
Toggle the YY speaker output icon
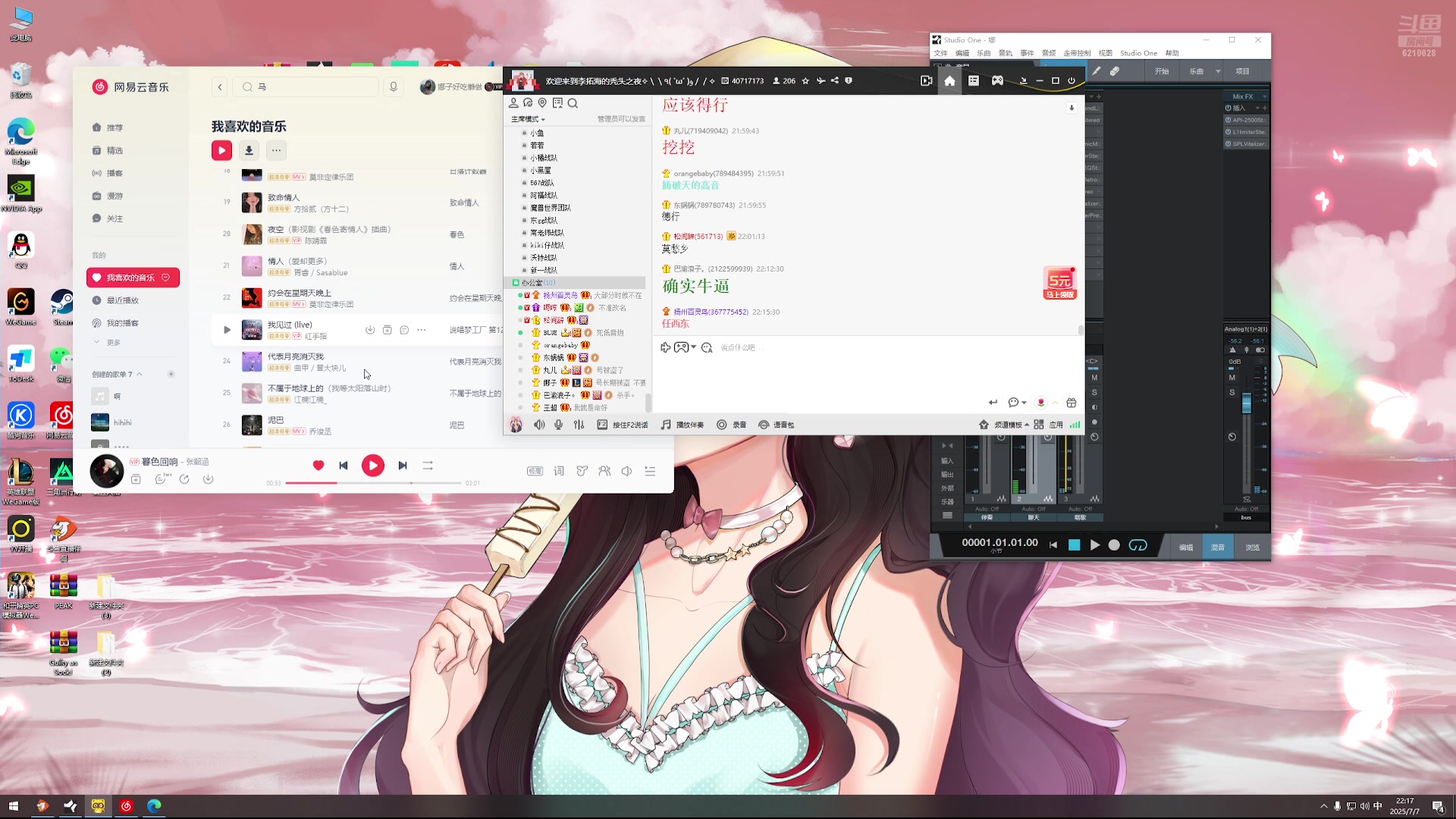(539, 425)
